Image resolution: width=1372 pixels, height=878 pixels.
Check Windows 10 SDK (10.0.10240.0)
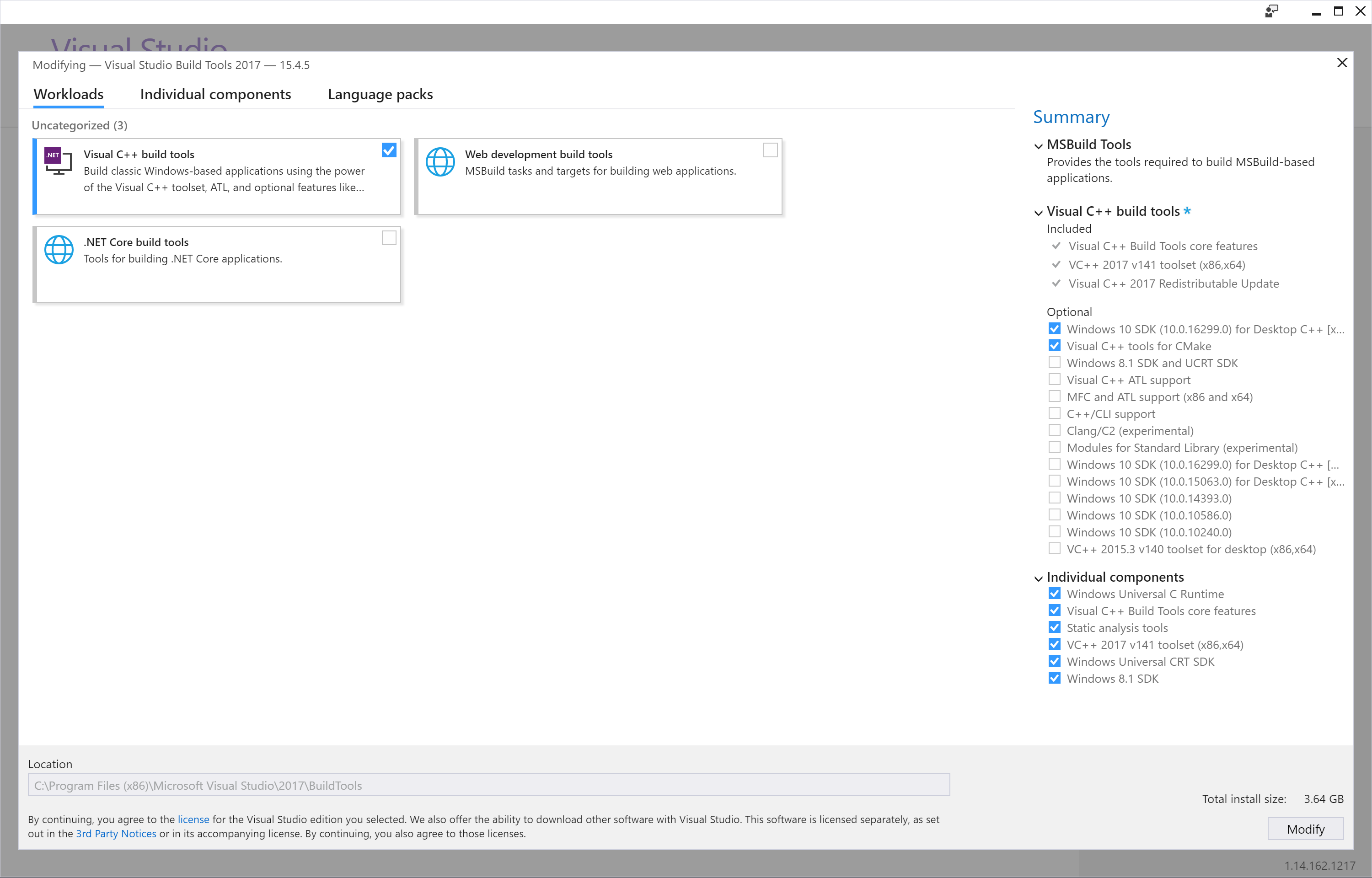(x=1054, y=532)
